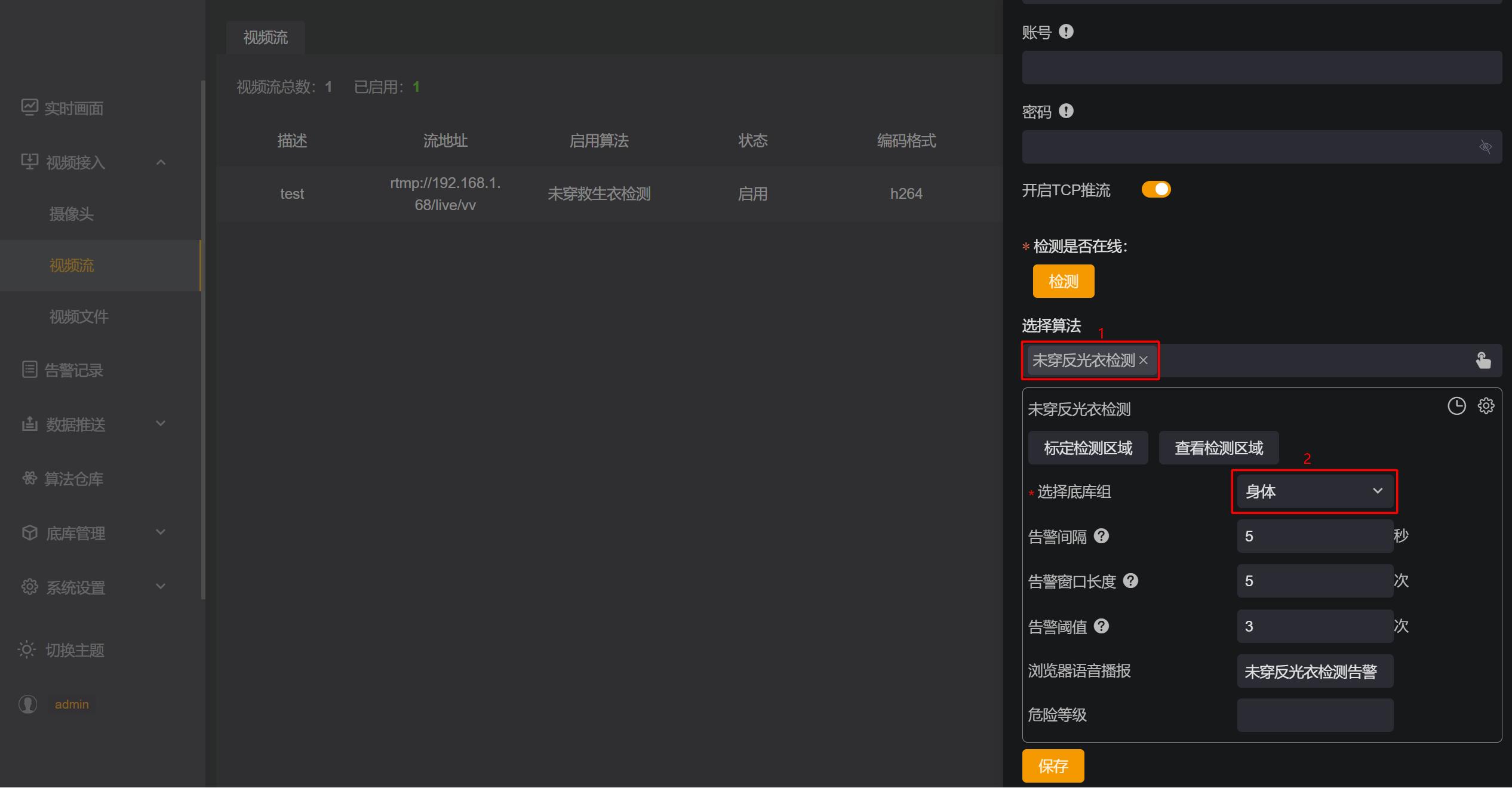This screenshot has height=788, width=1512.
Task: Click the info icon next to 账号
Action: [x=1066, y=32]
